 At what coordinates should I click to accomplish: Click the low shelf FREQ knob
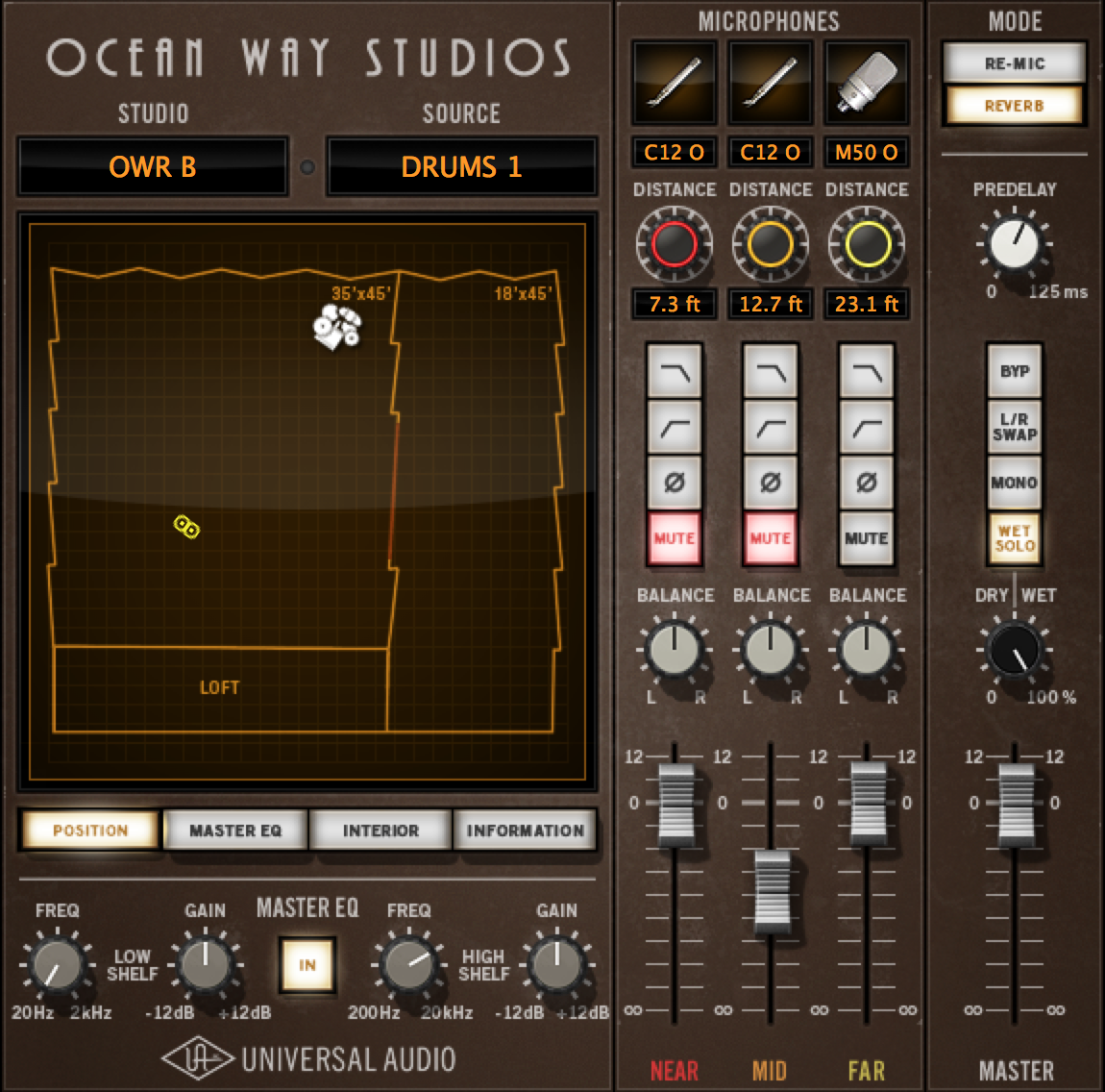coord(57,964)
